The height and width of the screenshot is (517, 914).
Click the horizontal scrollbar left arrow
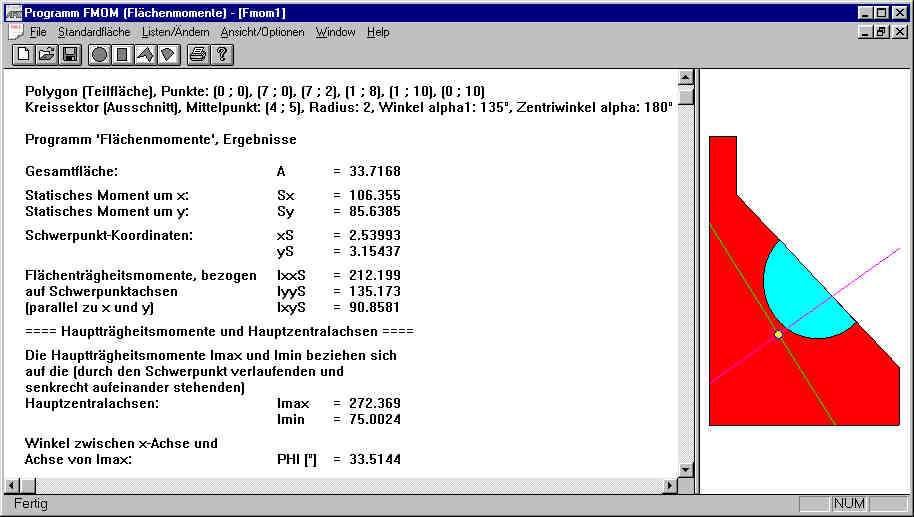(x=13, y=485)
